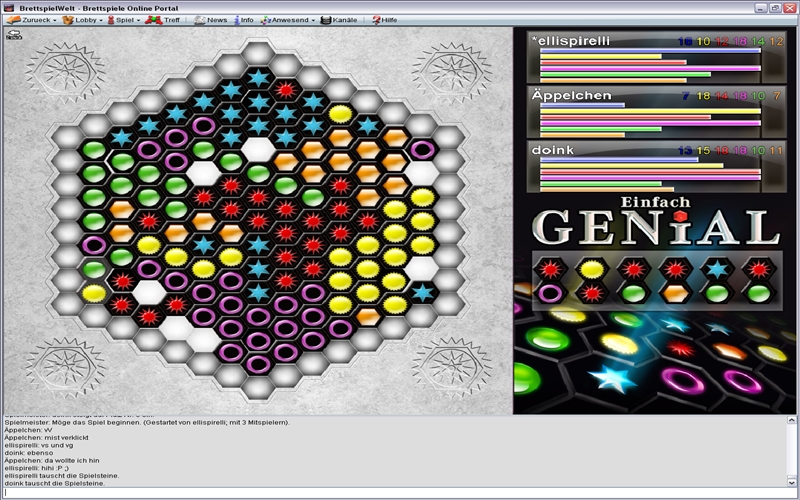Click chat line 'doink: ebenso'

click(x=29, y=453)
